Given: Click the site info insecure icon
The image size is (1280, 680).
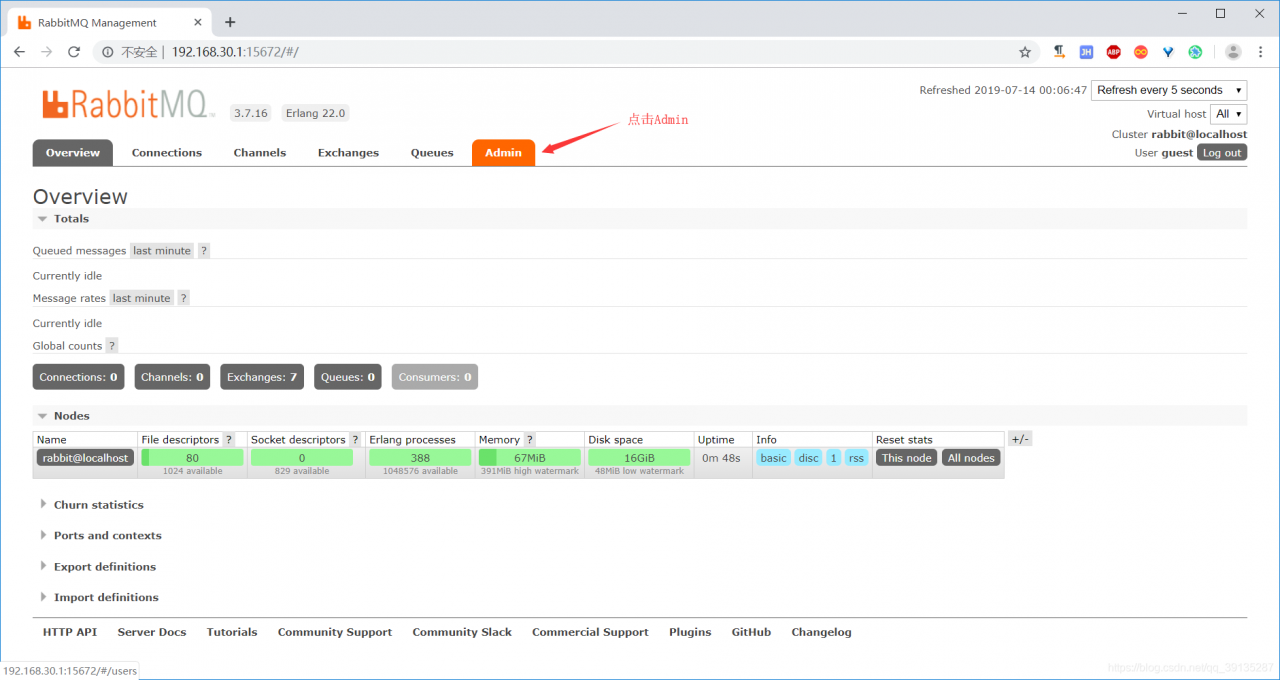Looking at the screenshot, I should (108, 52).
